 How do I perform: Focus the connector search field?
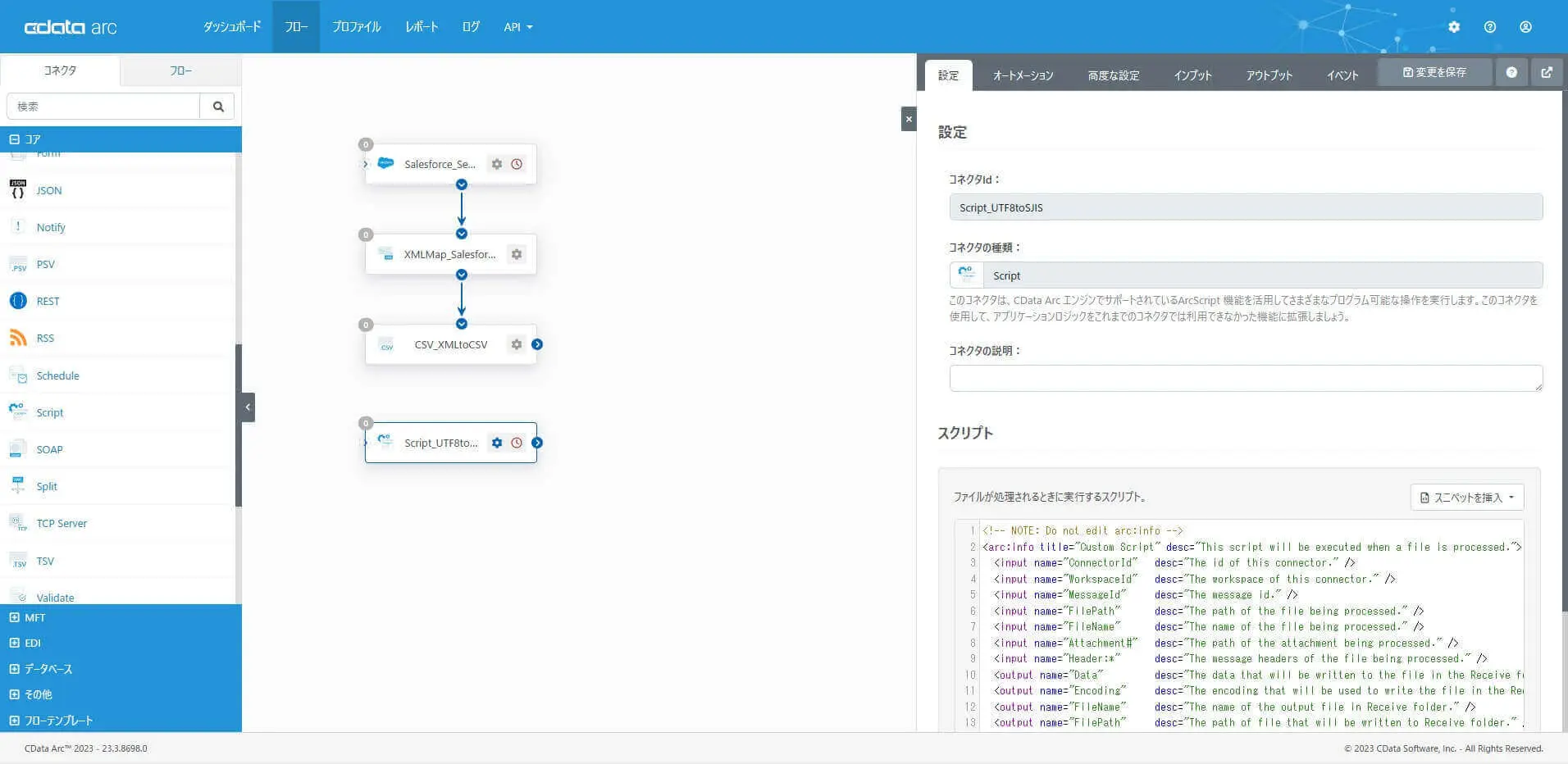[x=103, y=107]
